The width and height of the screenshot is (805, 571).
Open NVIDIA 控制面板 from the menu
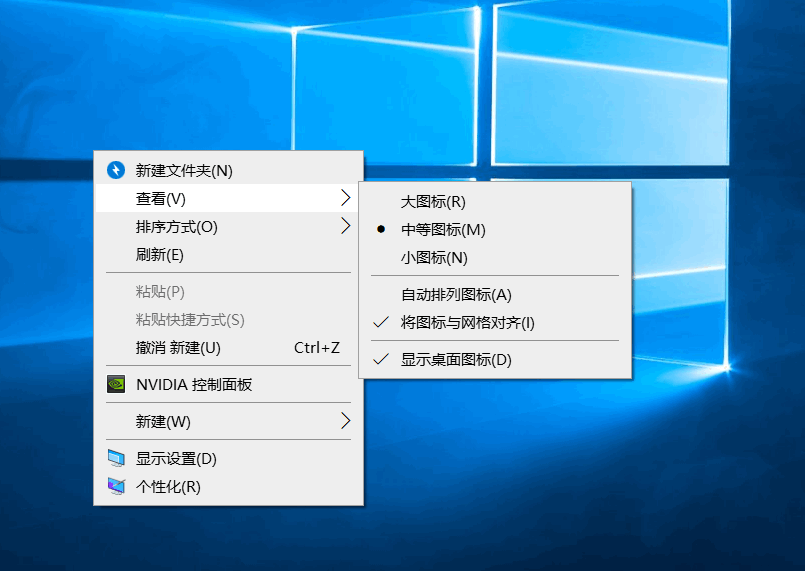tap(228, 384)
